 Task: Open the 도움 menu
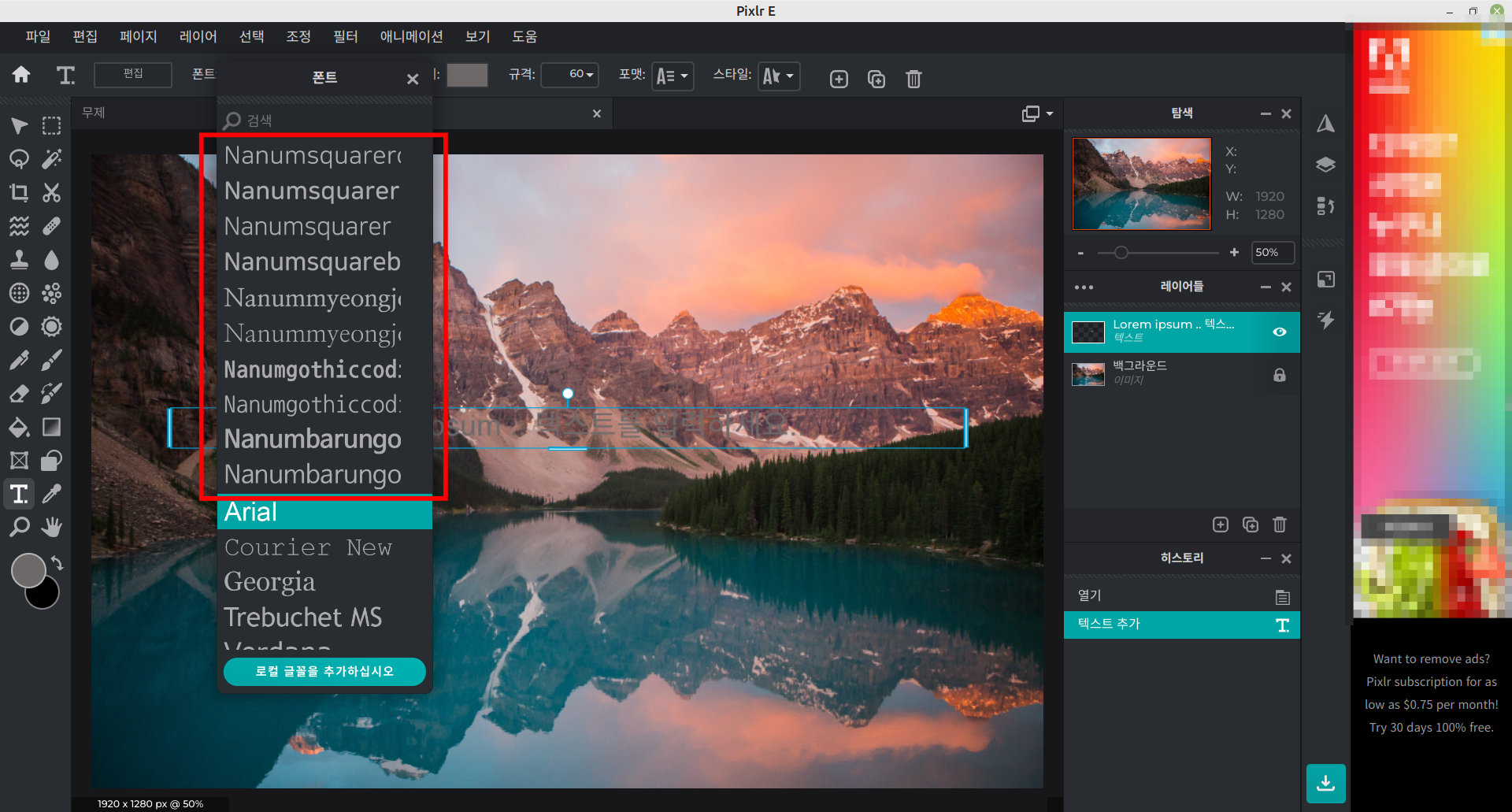coord(524,36)
